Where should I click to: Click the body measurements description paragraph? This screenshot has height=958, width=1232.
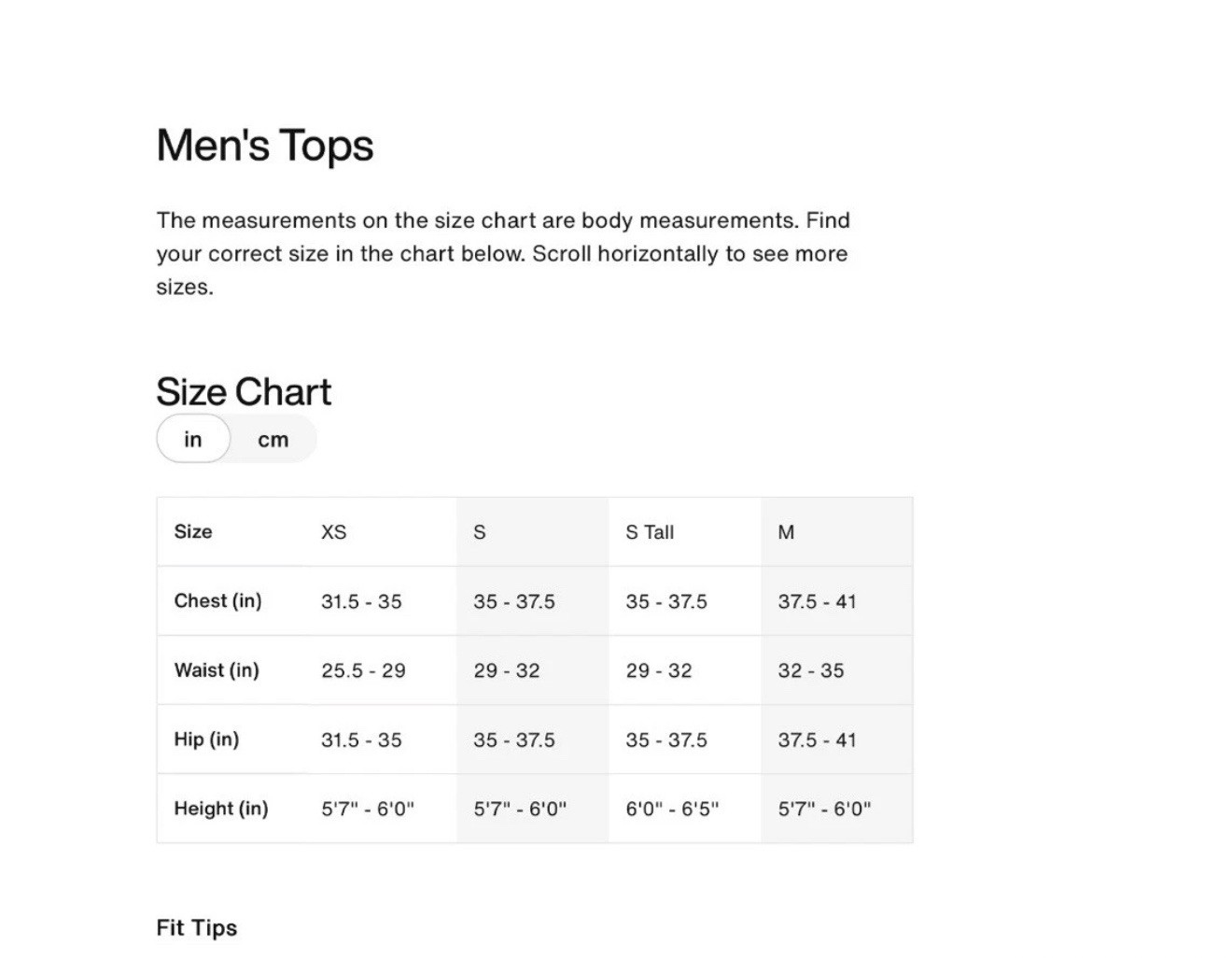502,253
